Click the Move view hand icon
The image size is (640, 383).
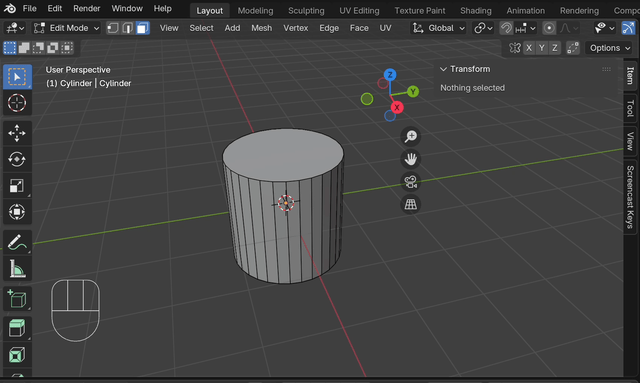click(411, 159)
